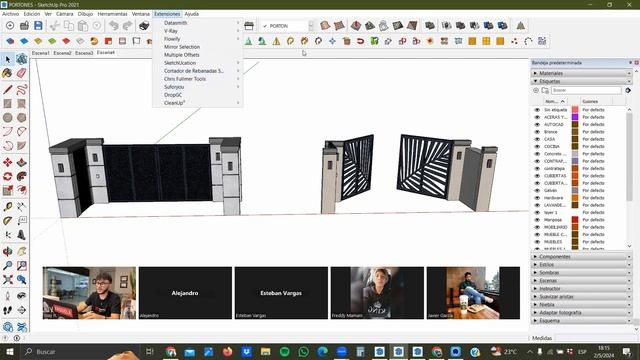The height and width of the screenshot is (360, 640).
Task: Open the PORTON tag dropdown
Action: [311, 26]
